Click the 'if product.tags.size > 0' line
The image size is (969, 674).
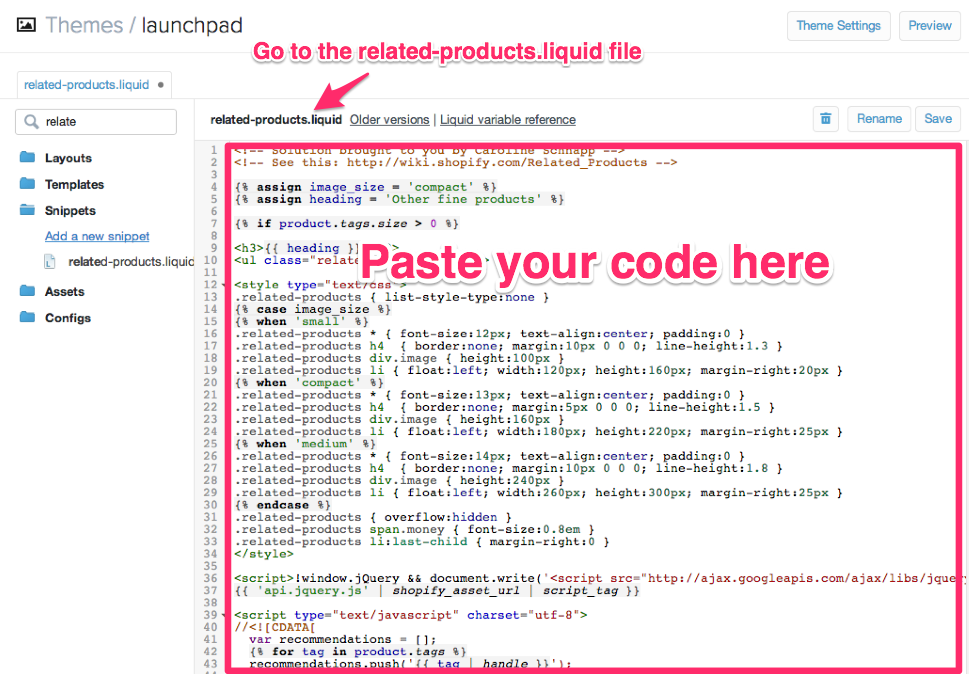346,224
